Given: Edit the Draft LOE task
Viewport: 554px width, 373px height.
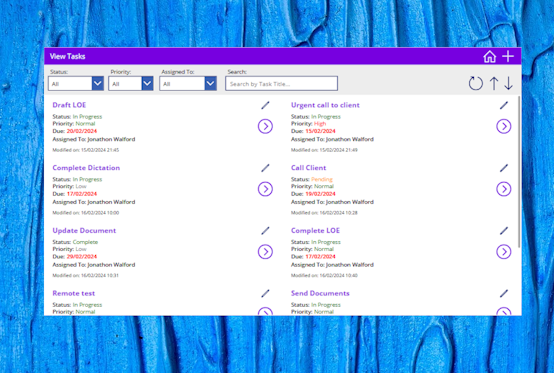Looking at the screenshot, I should pos(265,105).
